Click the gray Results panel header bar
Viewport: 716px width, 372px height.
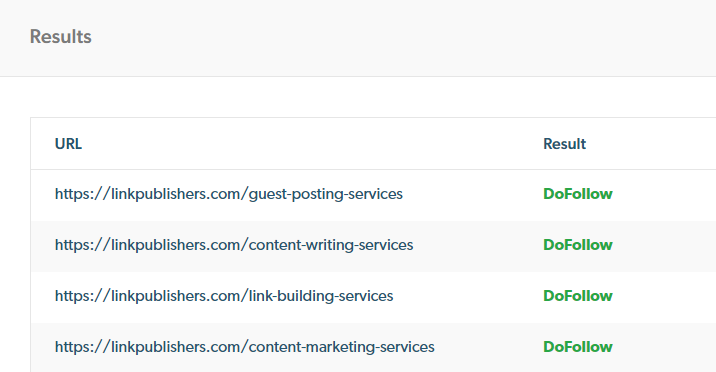358,38
